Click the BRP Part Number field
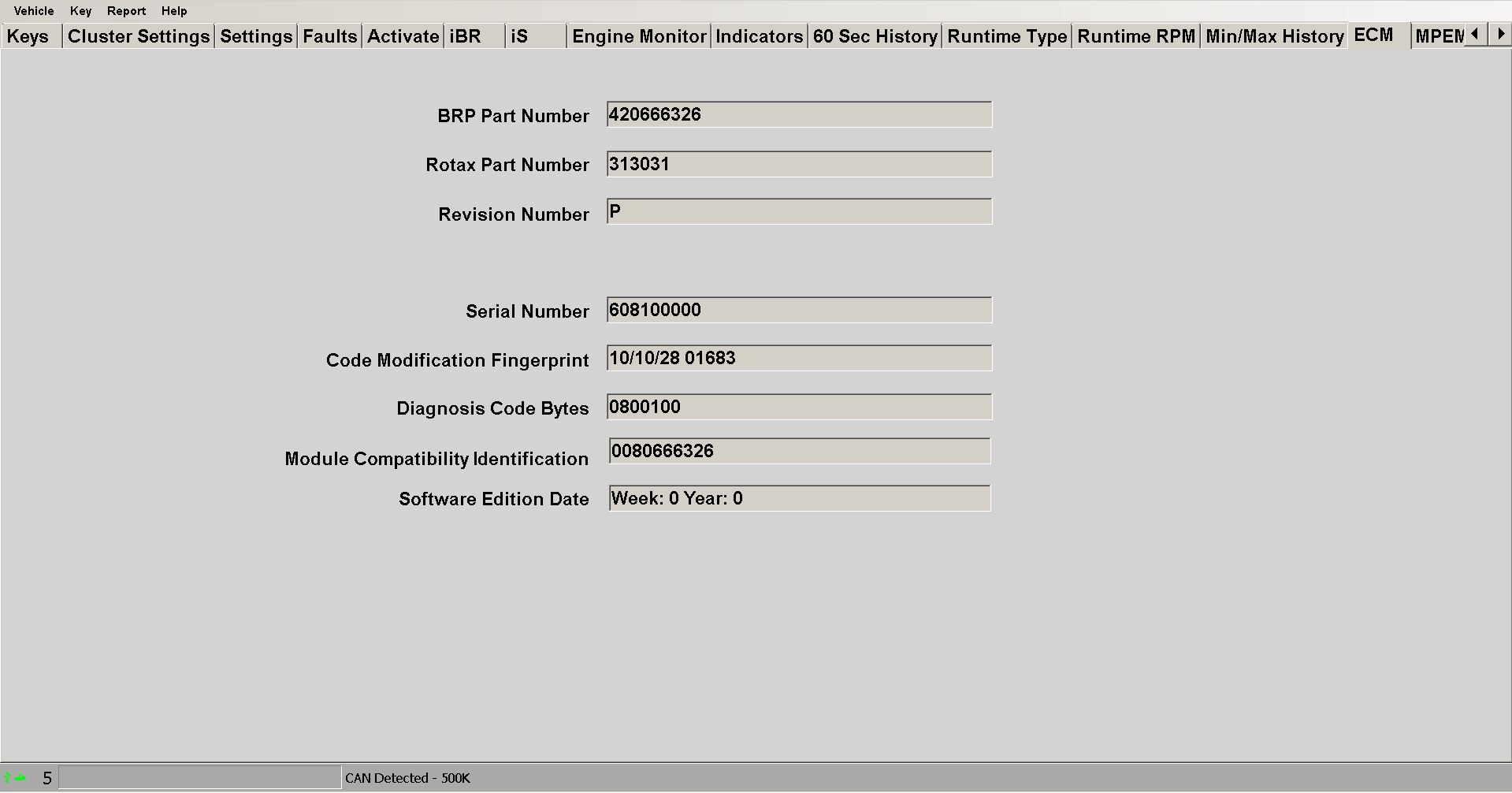Image resolution: width=1512 pixels, height=793 pixels. (x=799, y=114)
